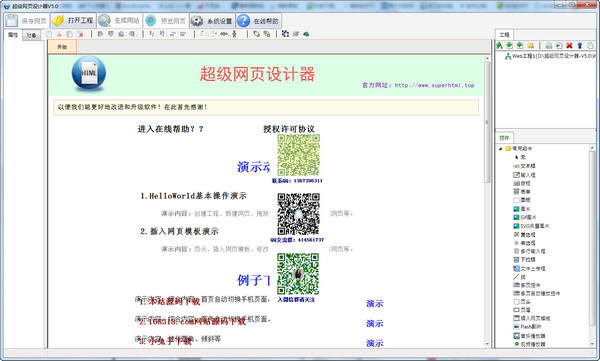Select the 控件 controls panel tab
600x361 pixels.
[504, 137]
